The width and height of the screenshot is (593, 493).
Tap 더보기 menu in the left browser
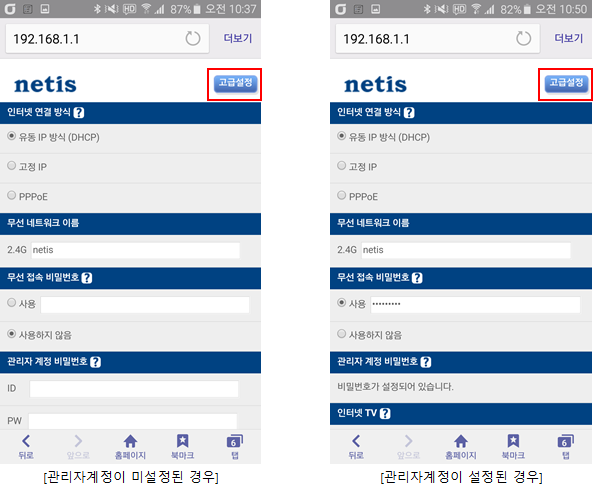(238, 38)
